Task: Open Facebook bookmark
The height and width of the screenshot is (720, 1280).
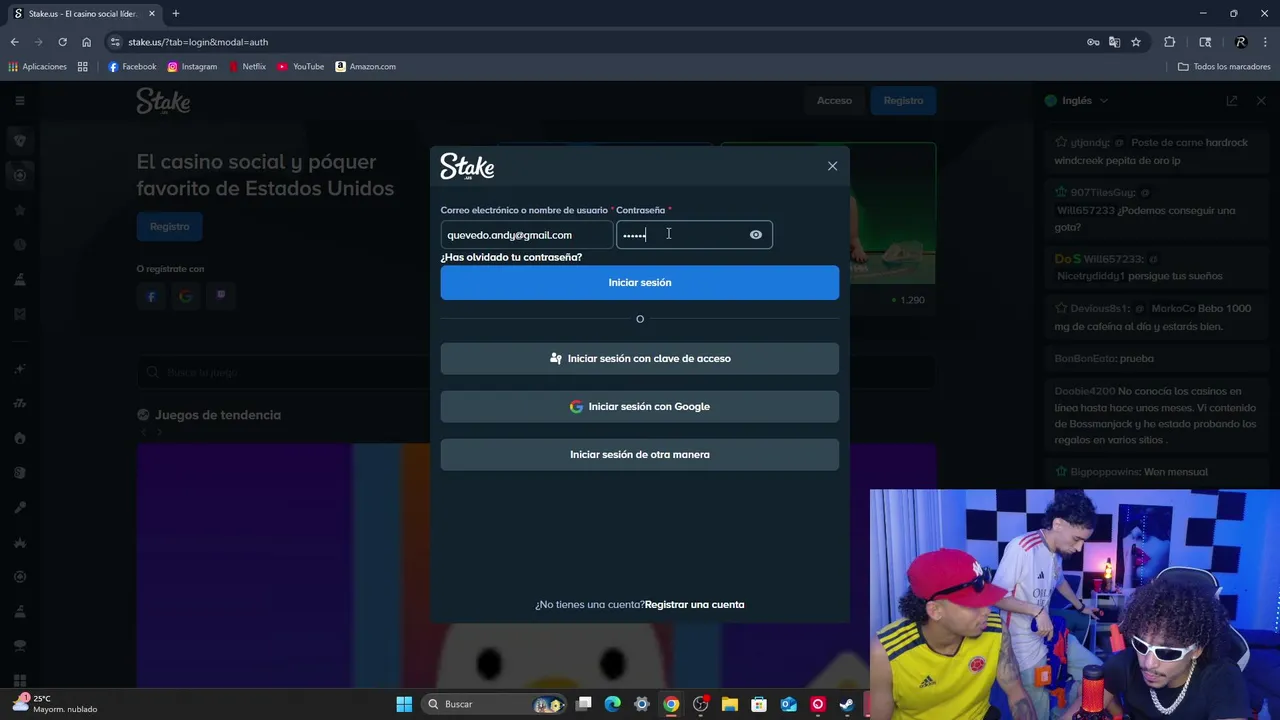Action: [x=132, y=67]
